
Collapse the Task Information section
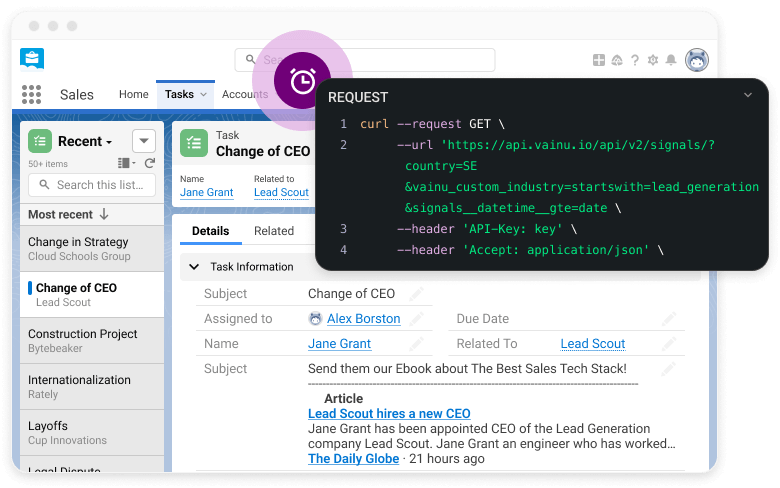point(194,267)
